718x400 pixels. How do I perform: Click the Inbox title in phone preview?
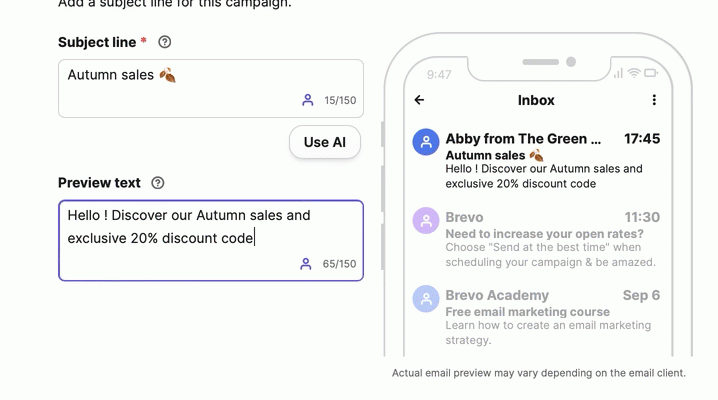point(536,100)
